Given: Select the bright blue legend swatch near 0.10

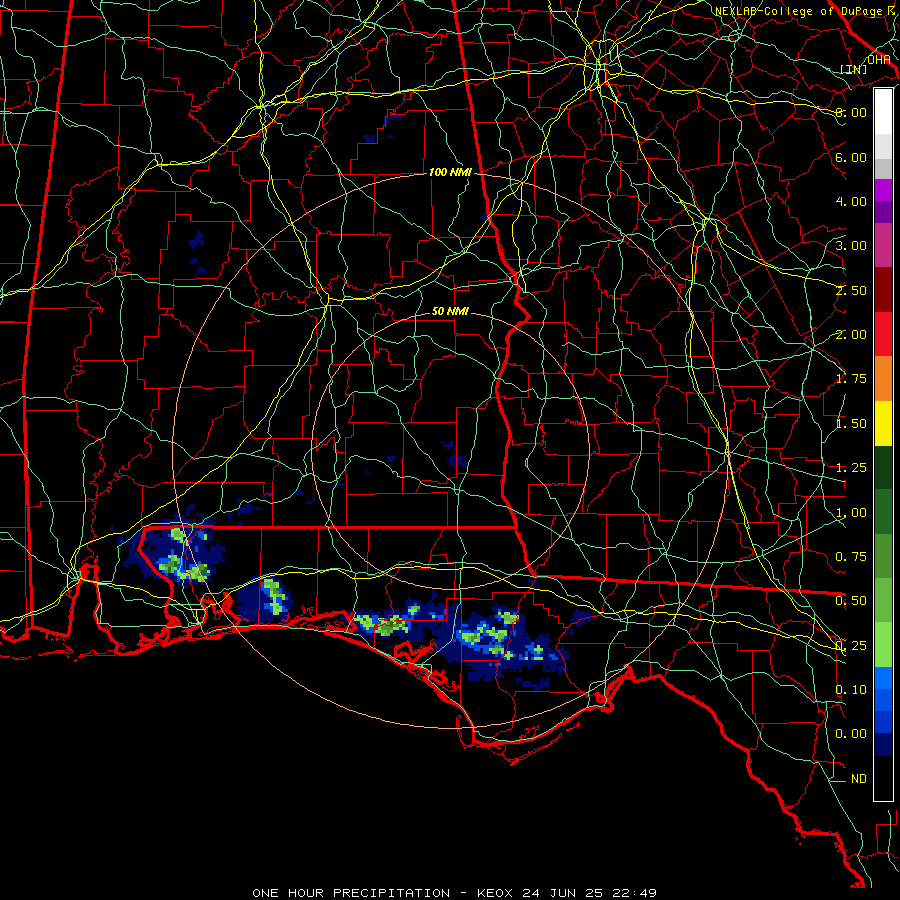Looking at the screenshot, I should click(x=883, y=678).
